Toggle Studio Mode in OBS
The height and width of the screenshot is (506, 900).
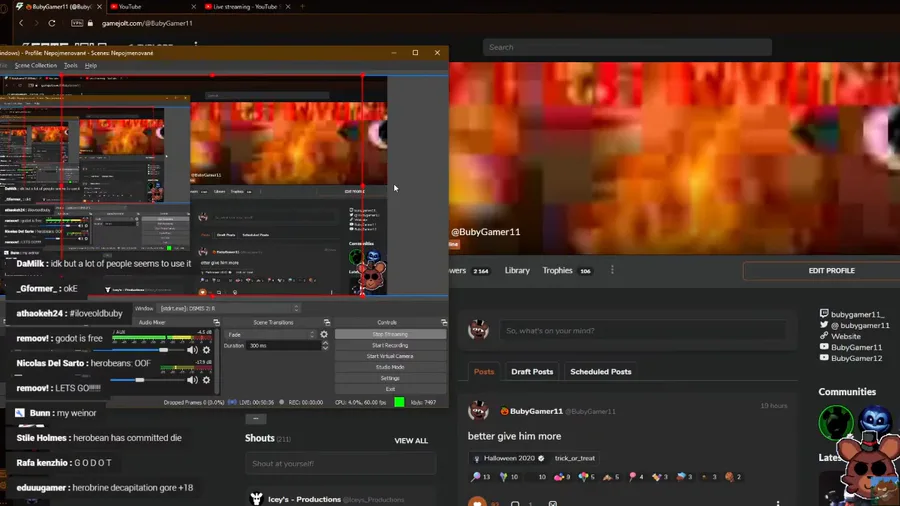(x=390, y=367)
